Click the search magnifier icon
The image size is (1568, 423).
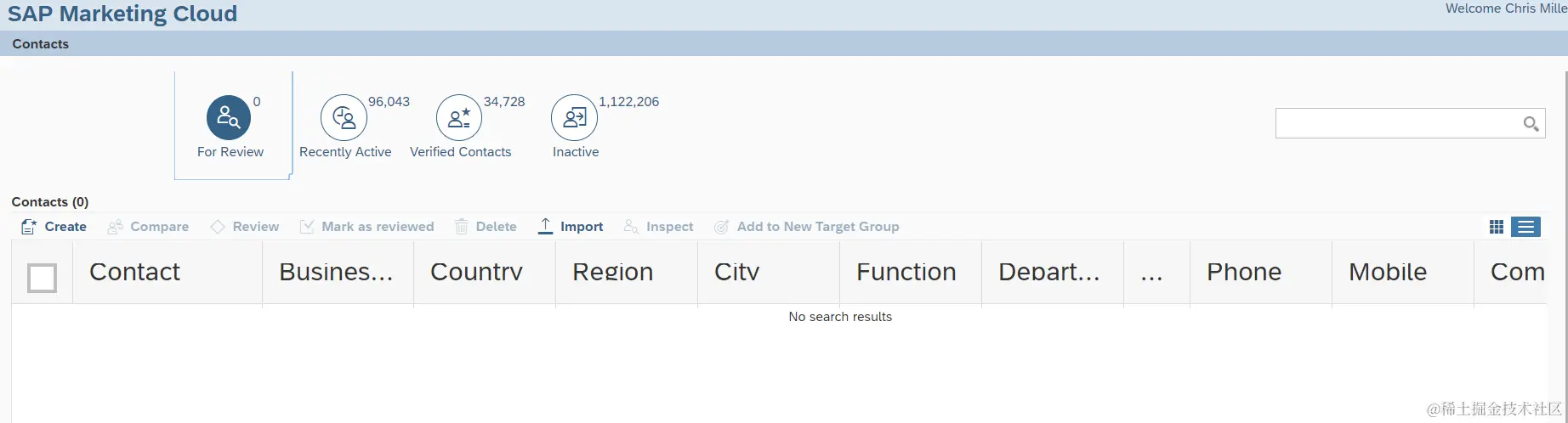(x=1531, y=124)
